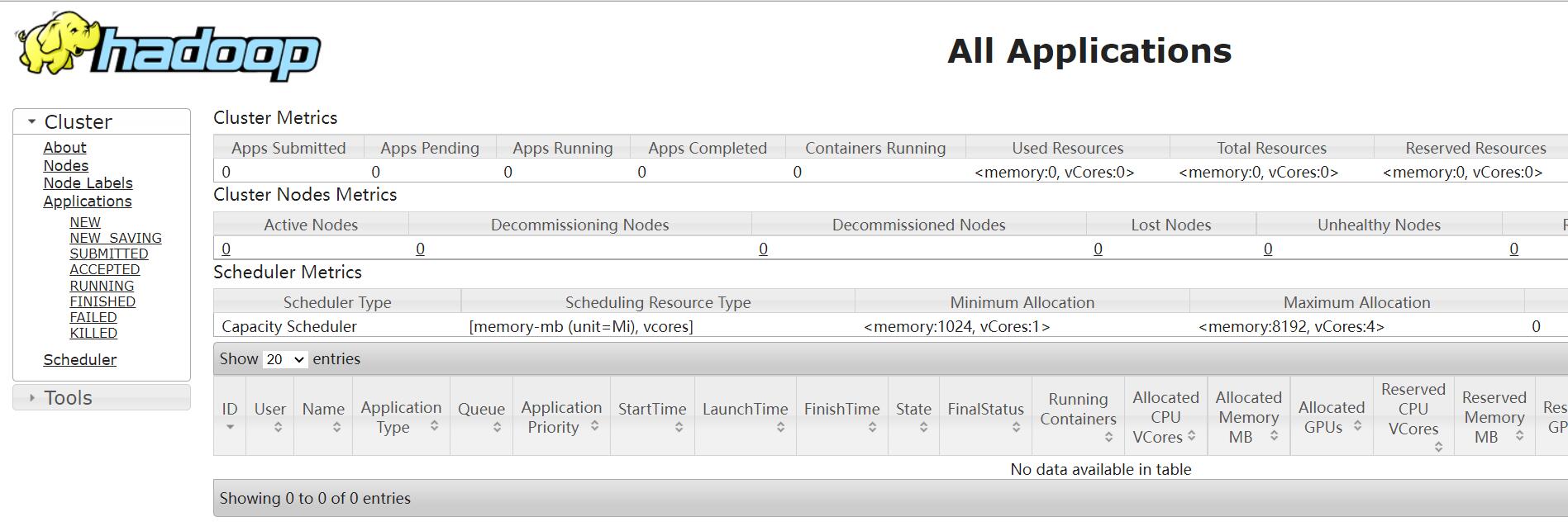Sort applications by Queue column
The image size is (1568, 531).
click(481, 410)
